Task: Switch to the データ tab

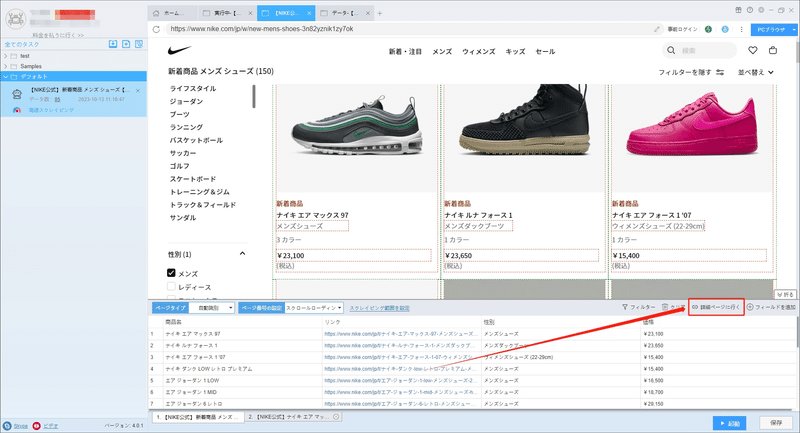Action: 343,13
